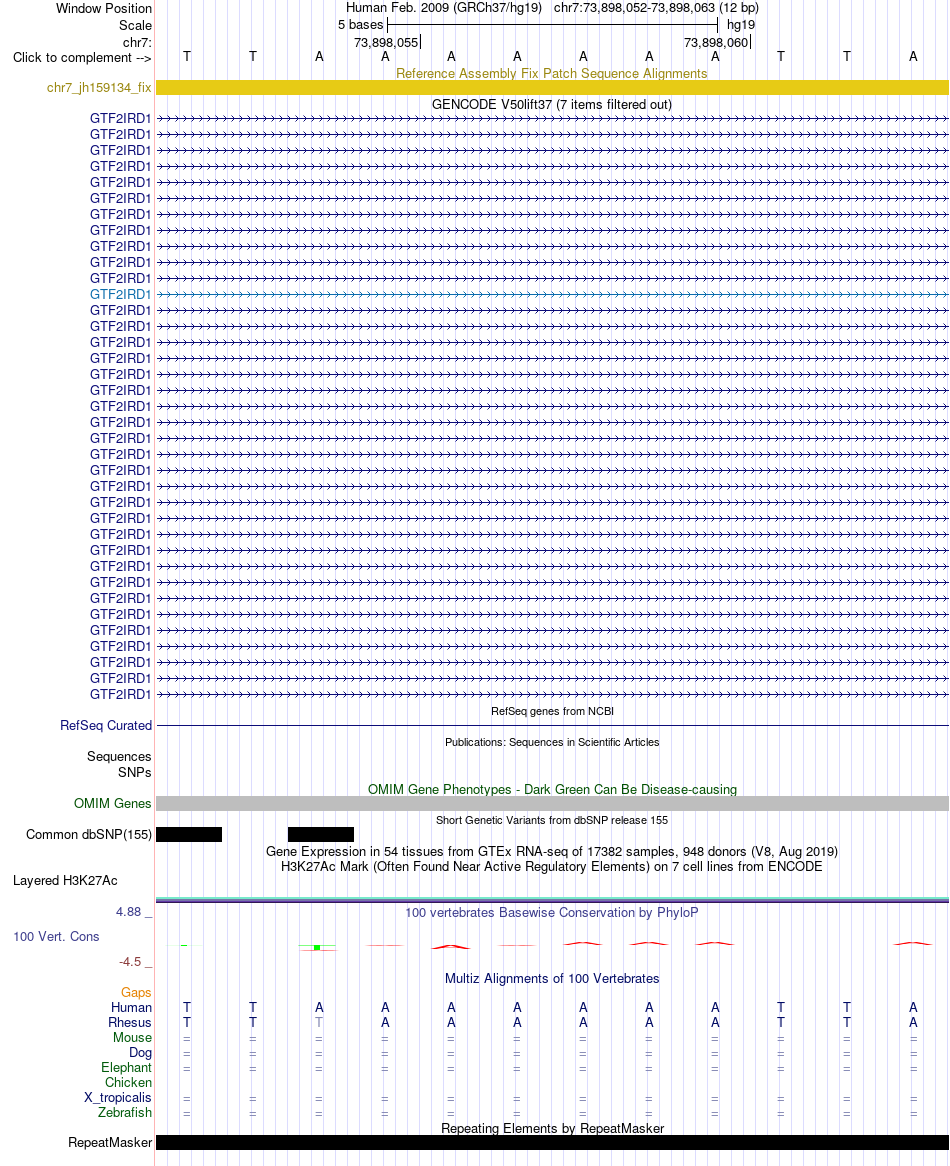The image size is (950, 1166).
Task: Select the black RepeatMasker element bar
Action: [x=552, y=1143]
